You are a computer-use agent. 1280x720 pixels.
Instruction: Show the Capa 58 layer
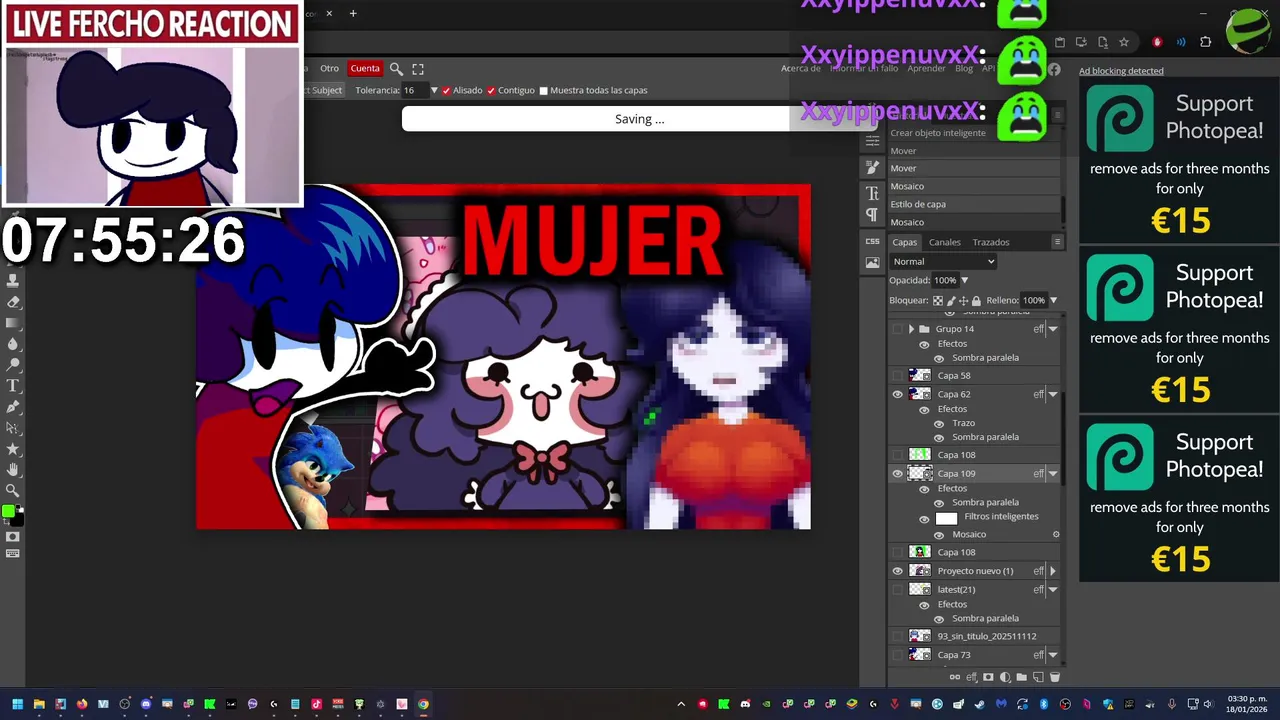click(897, 376)
